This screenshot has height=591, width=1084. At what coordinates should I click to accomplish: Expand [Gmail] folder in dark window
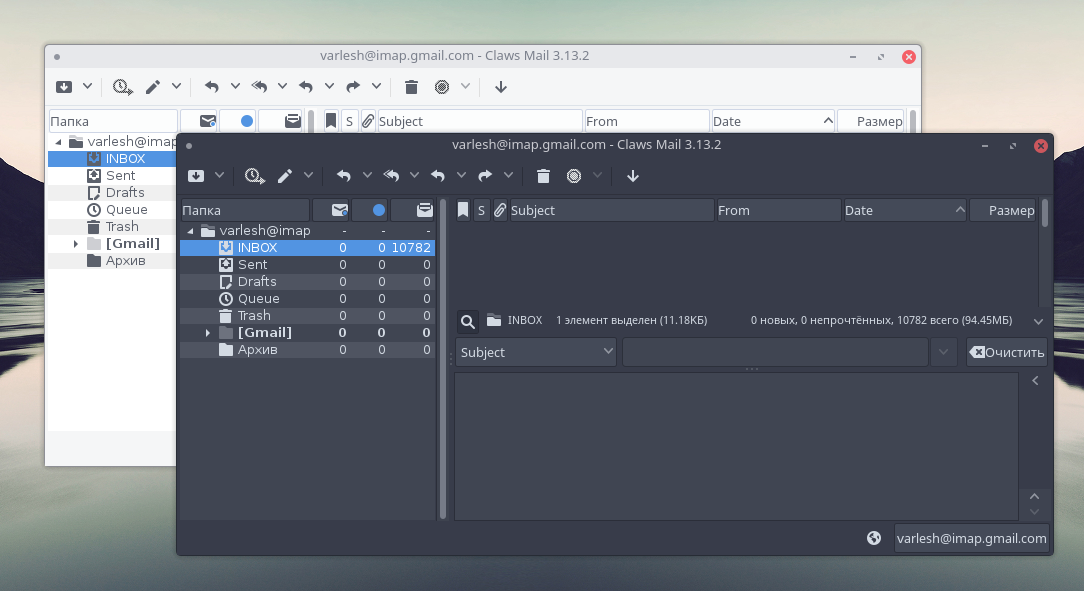tap(207, 332)
